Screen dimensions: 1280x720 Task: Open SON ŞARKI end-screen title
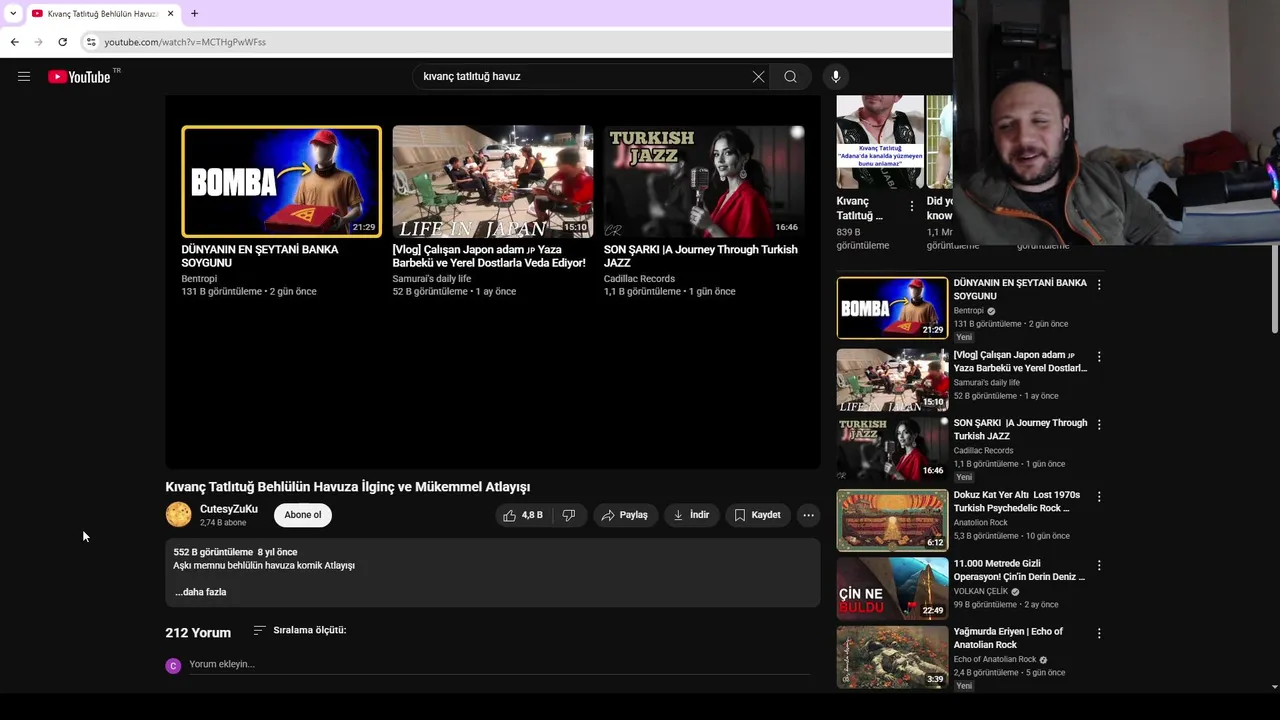701,256
